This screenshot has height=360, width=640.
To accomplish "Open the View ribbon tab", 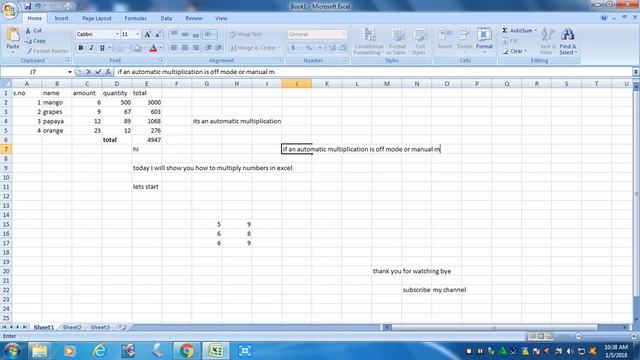I will point(221,18).
